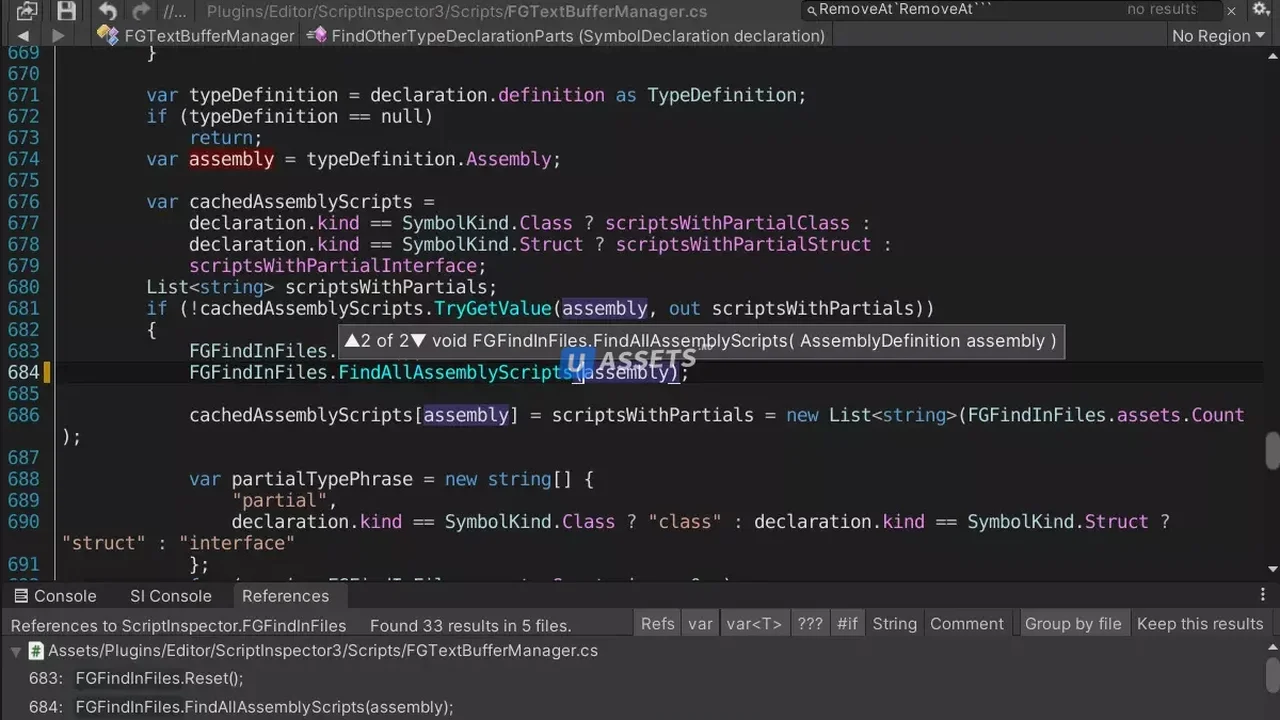Viewport: 1280px width, 720px height.
Task: Click line number 674 in the gutter
Action: point(23,159)
